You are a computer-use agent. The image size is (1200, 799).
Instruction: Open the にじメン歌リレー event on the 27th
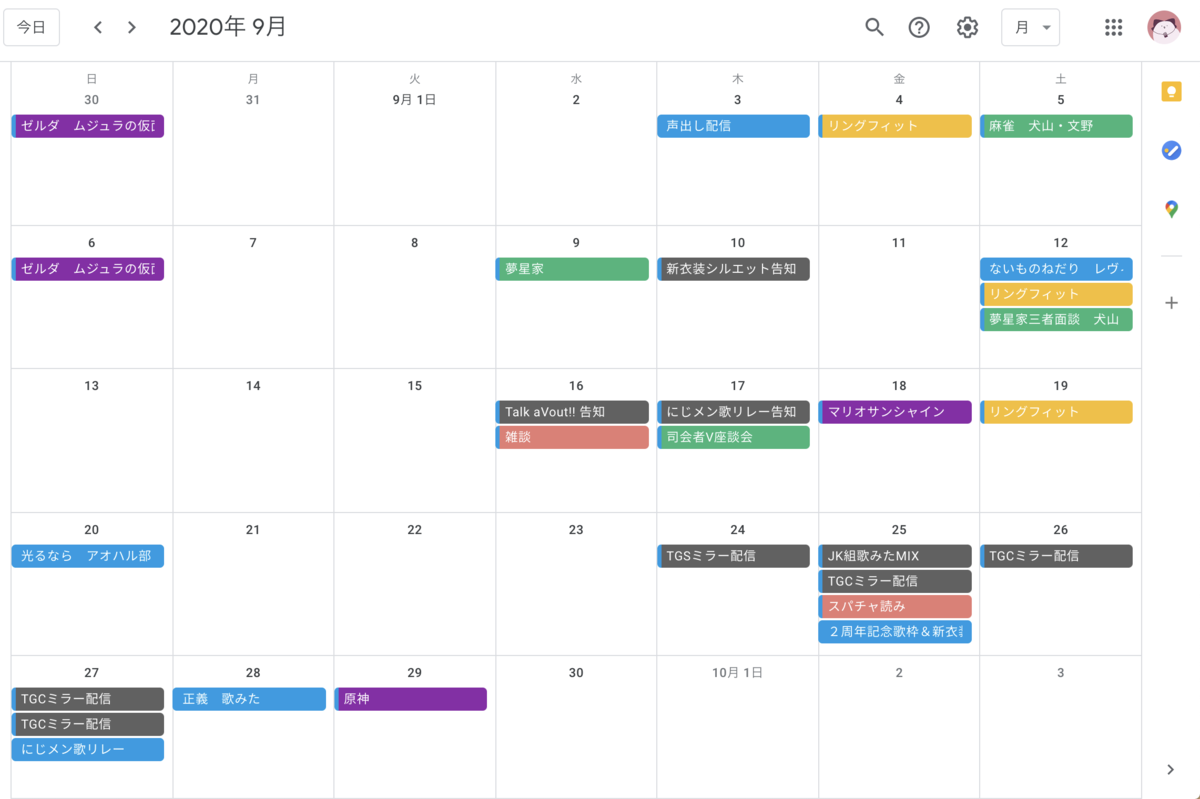88,749
